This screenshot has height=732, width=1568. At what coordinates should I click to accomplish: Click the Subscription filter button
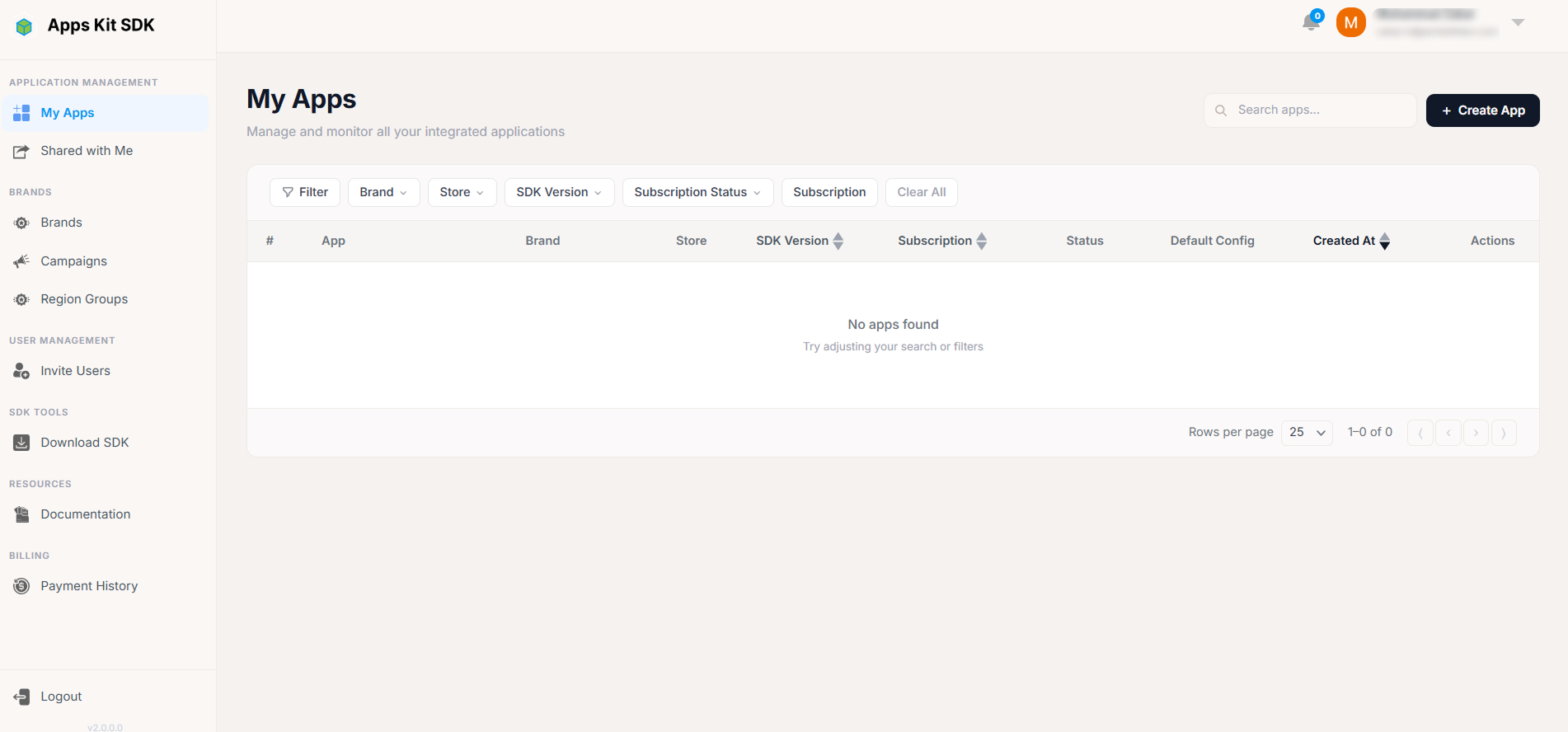pyautogui.click(x=829, y=192)
